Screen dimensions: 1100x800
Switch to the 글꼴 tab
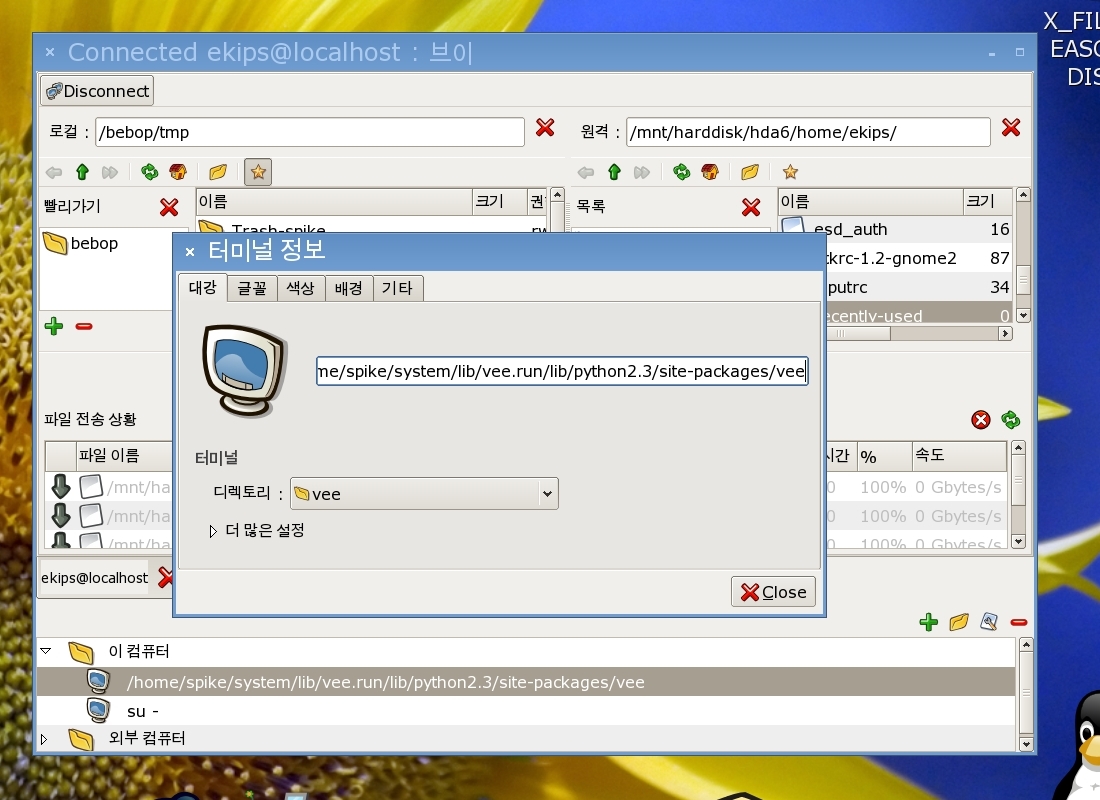(x=251, y=288)
